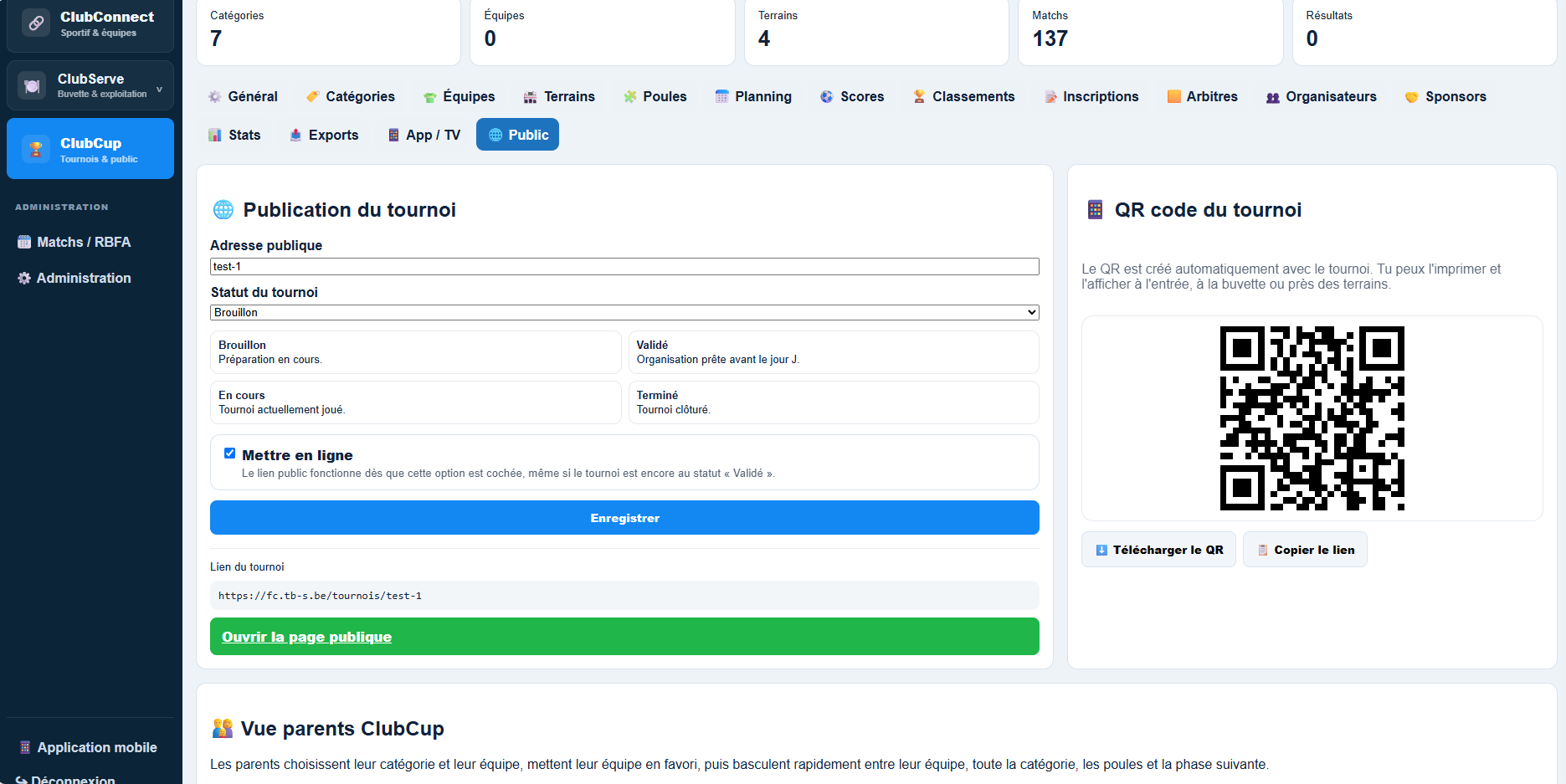The image size is (1566, 784).
Task: Click the Terminé status card
Action: click(834, 402)
